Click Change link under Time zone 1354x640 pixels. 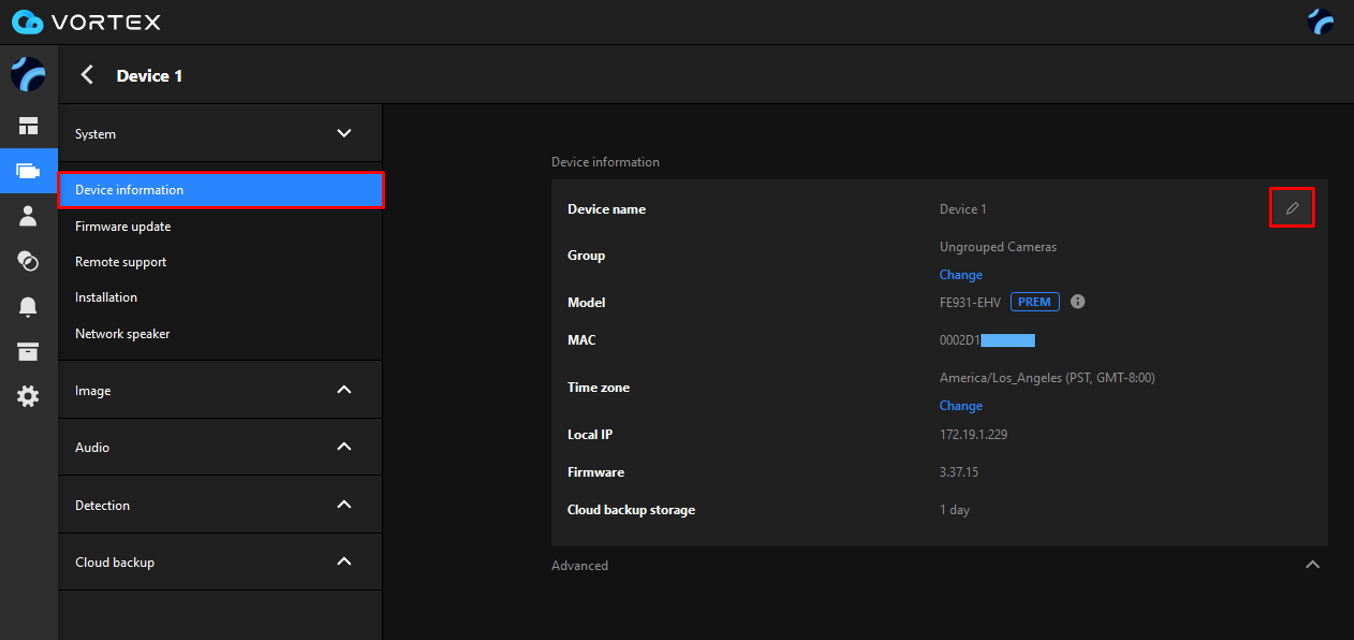coord(960,406)
